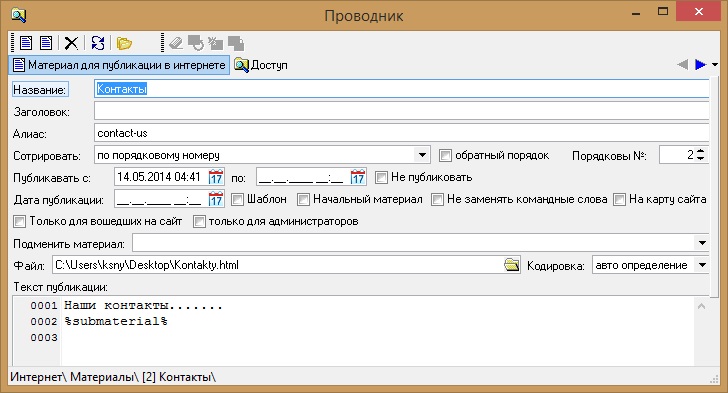Click the greyed-out eraser icon

coord(176,43)
